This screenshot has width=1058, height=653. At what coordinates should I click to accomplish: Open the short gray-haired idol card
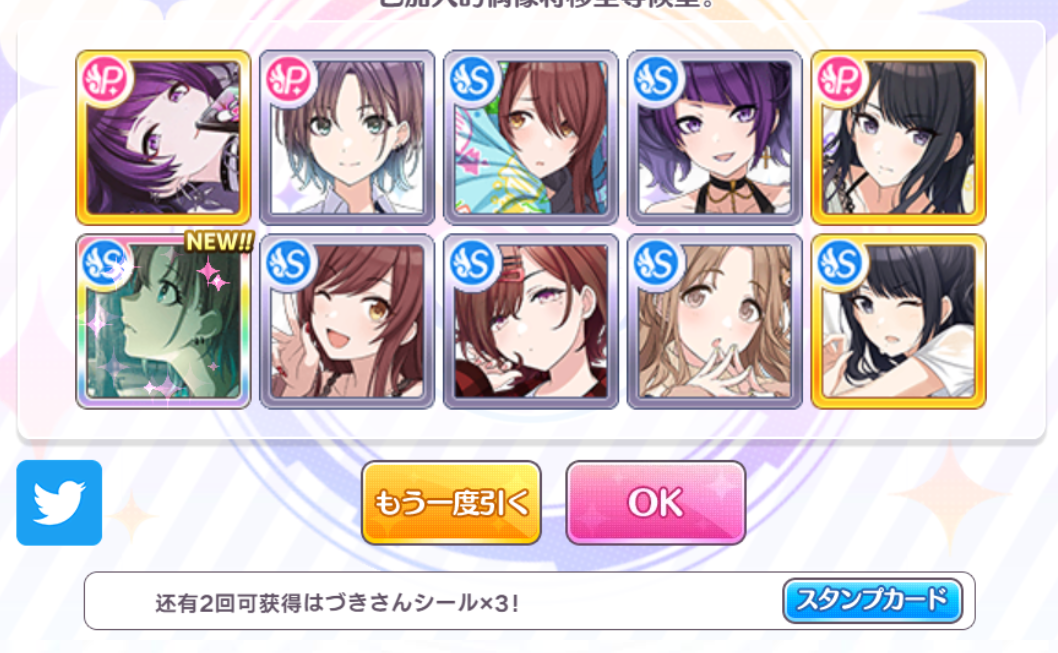[347, 138]
